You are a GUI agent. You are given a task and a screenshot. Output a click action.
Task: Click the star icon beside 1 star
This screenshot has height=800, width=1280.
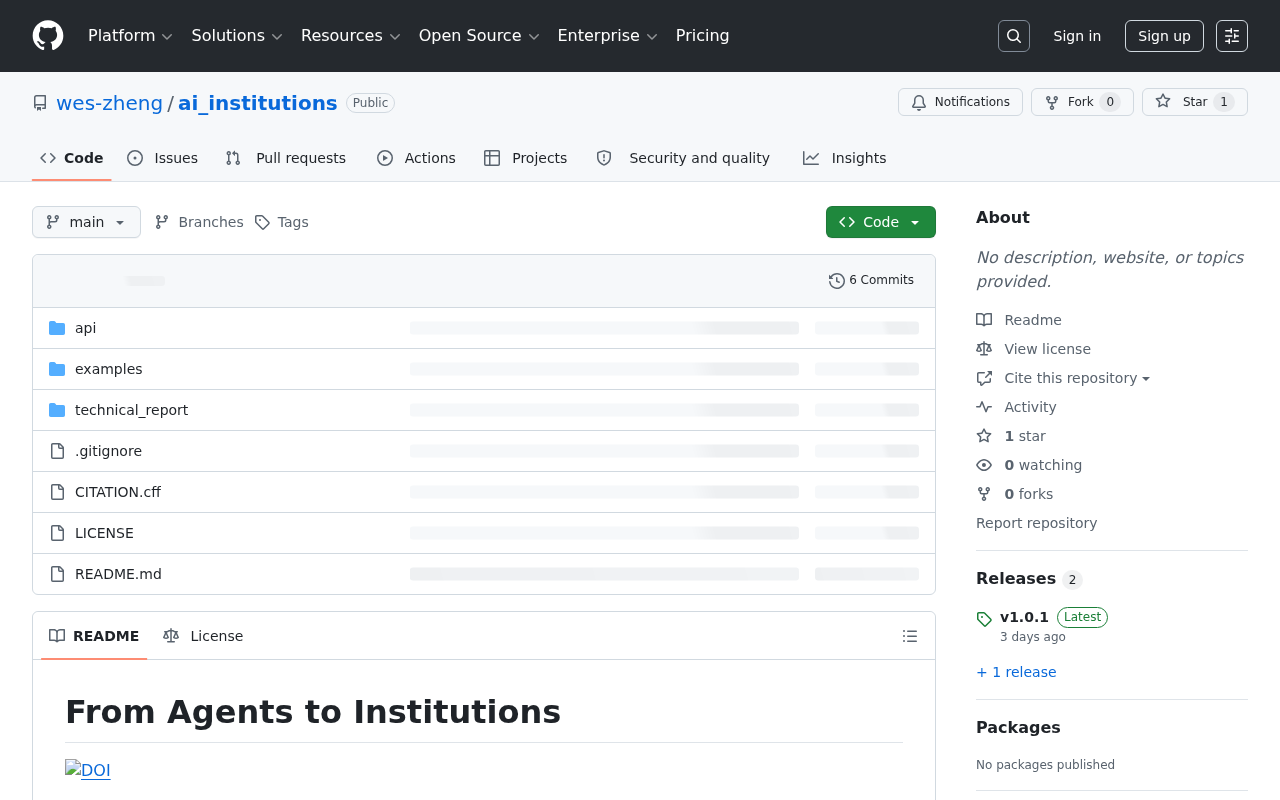click(984, 436)
